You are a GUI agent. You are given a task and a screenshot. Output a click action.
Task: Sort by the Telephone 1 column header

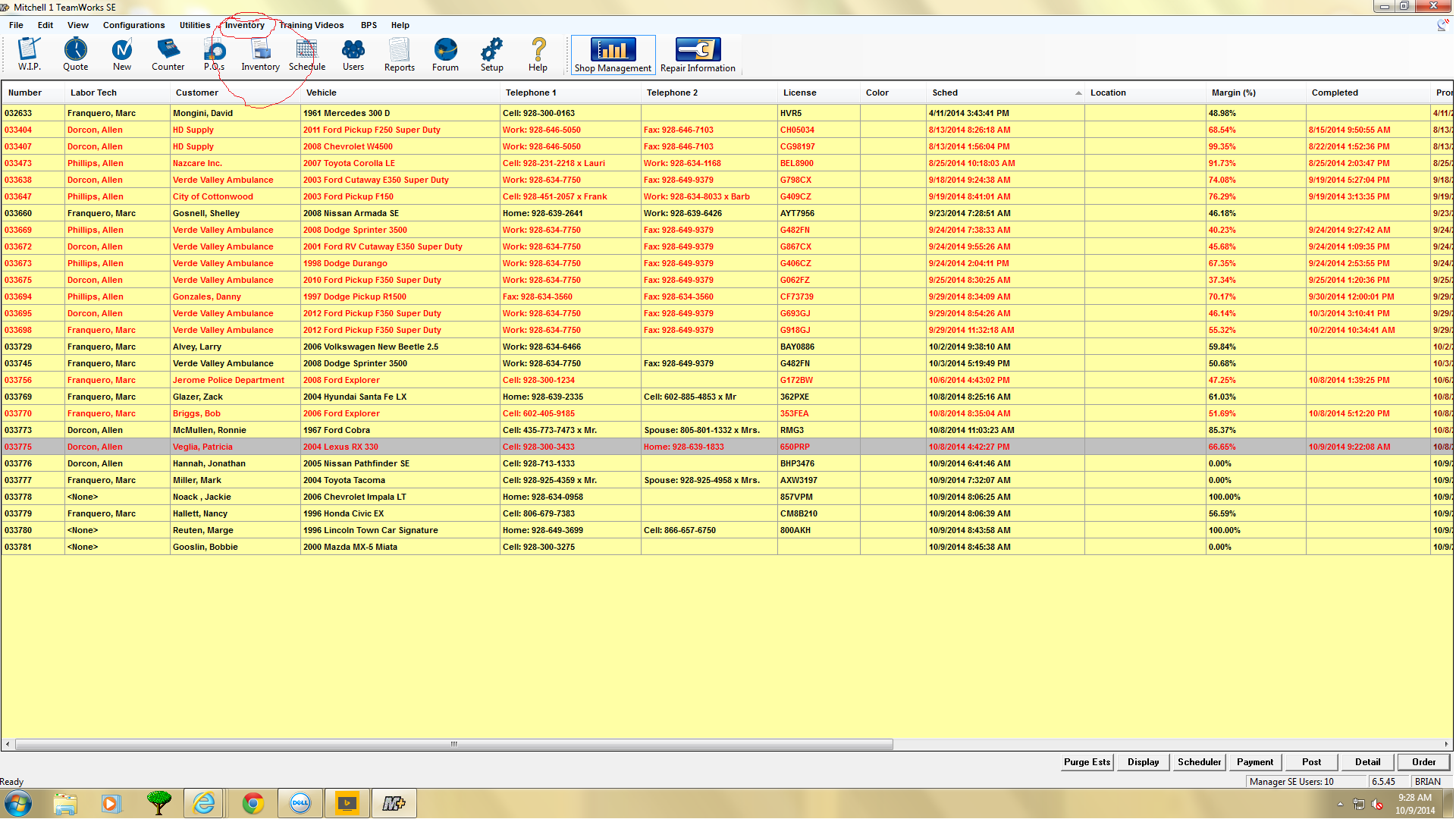click(571, 93)
